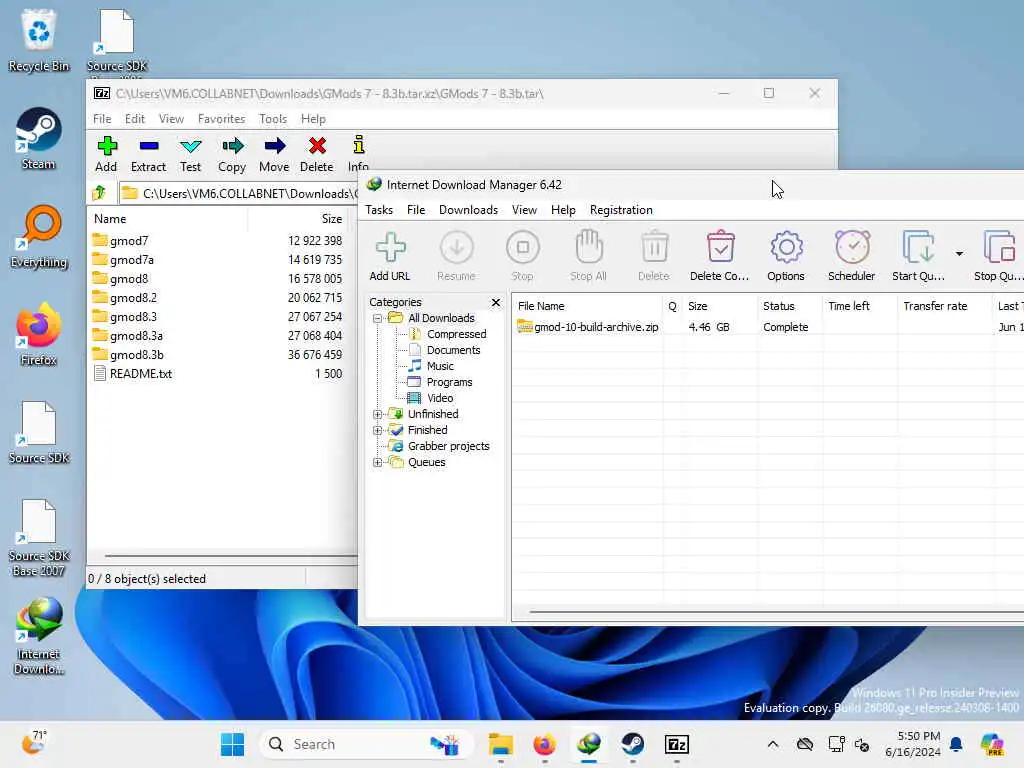Image resolution: width=1024 pixels, height=768 pixels.
Task: Show hidden system tray icons chevron
Action: (773, 744)
